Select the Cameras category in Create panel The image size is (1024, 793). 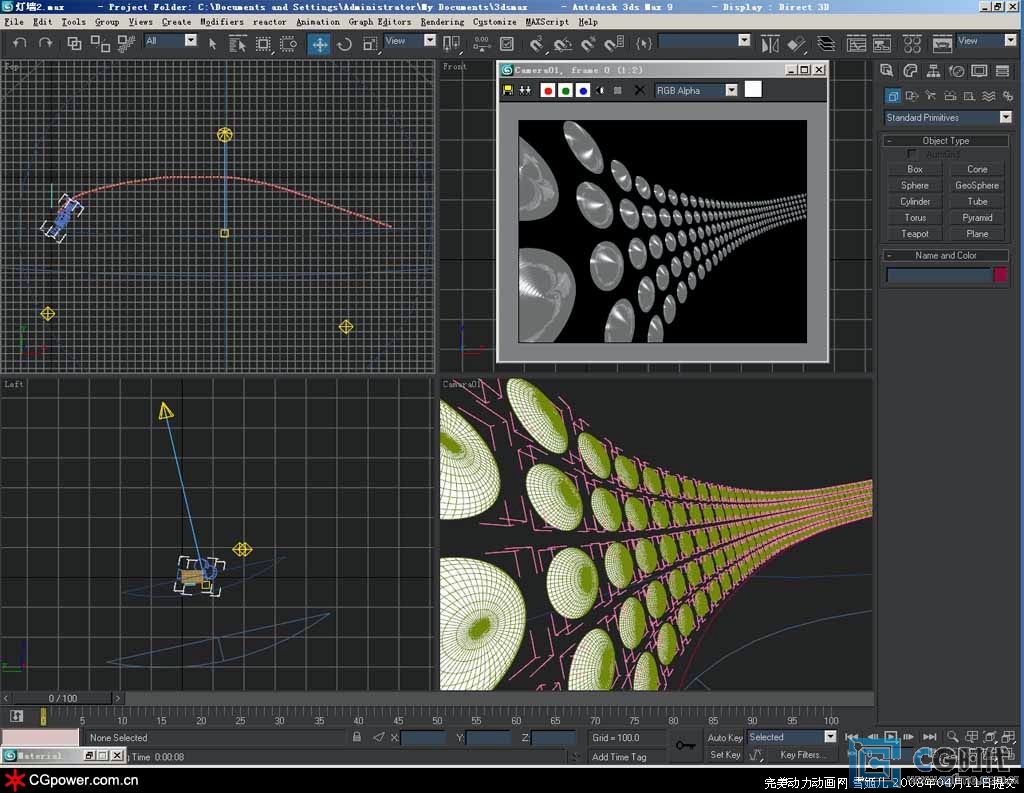(x=950, y=96)
